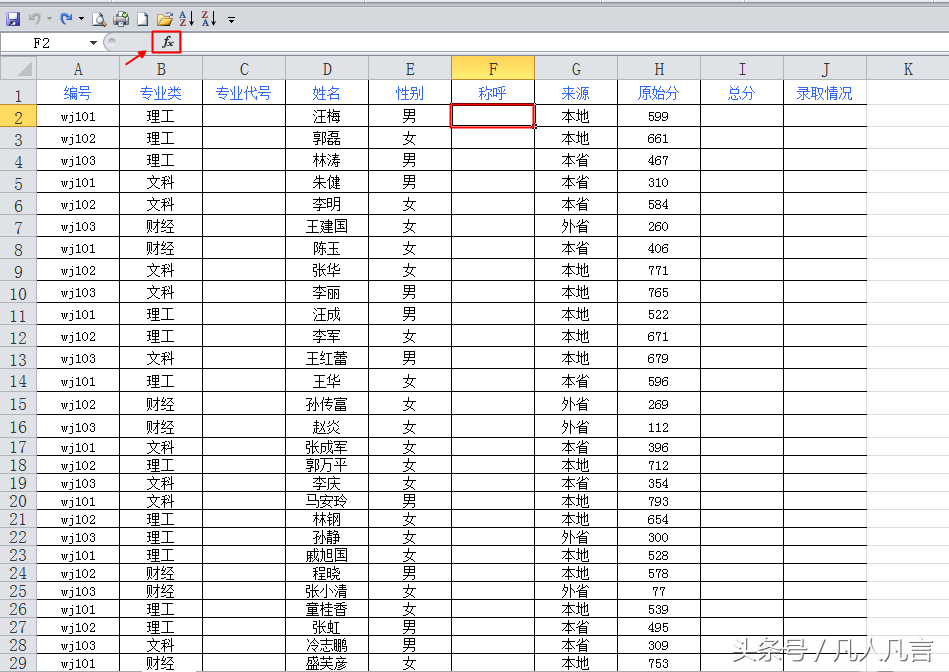
Task: Click the 编号 header cell
Action: pyautogui.click(x=78, y=93)
